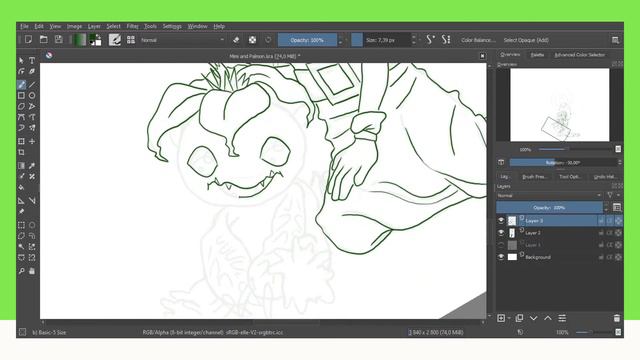Open layer properties icon at Layers bottom

tap(562, 318)
